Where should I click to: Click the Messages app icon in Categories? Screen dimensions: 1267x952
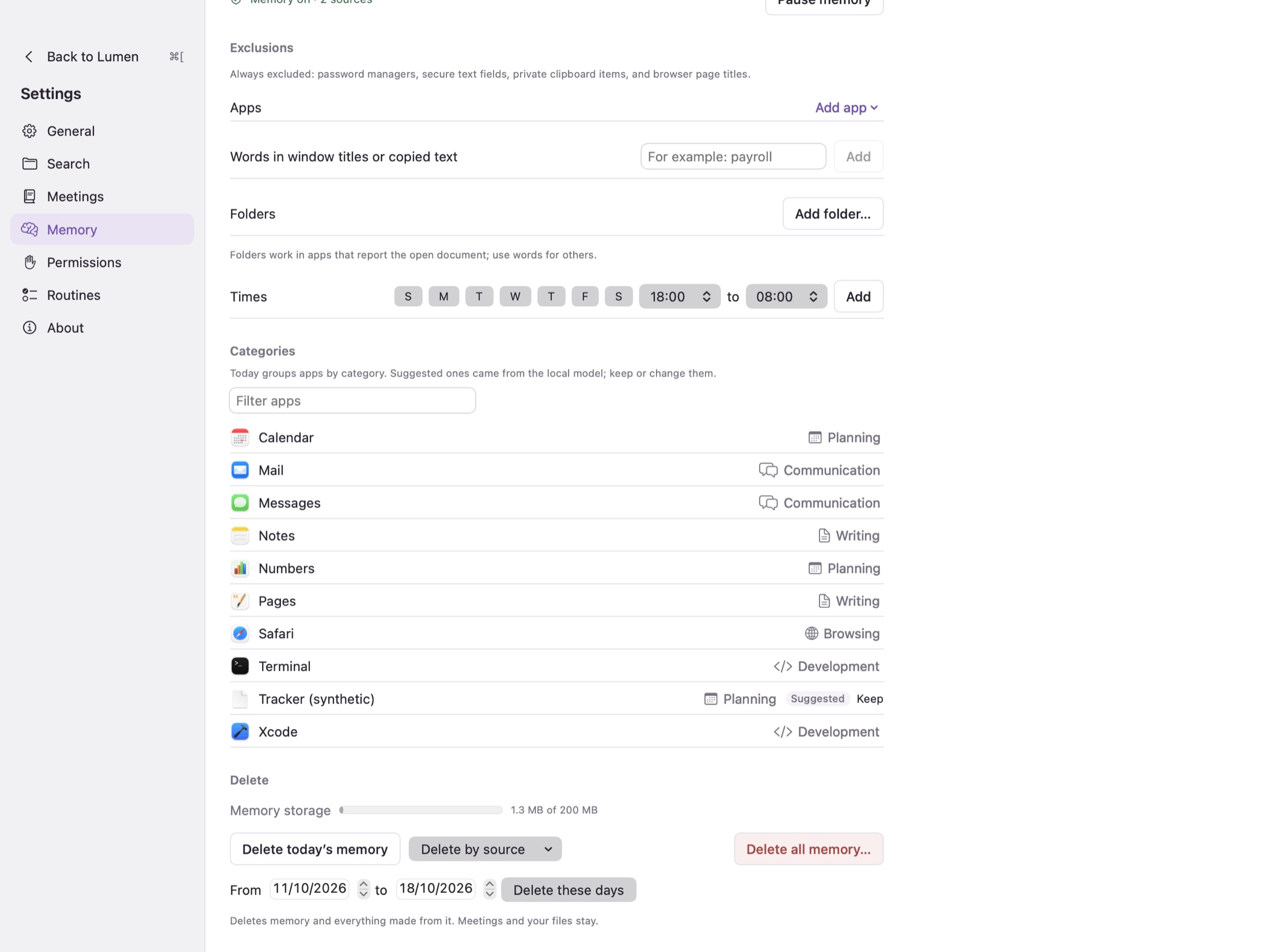[240, 503]
